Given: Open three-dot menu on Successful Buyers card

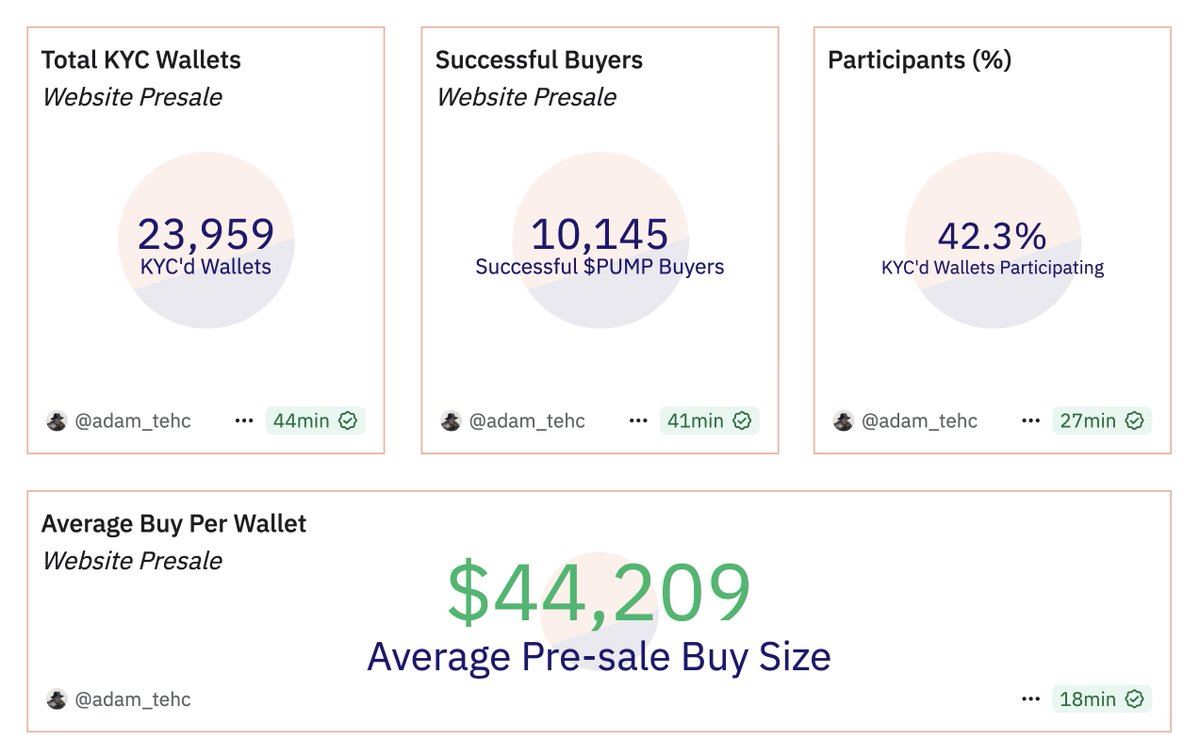Looking at the screenshot, I should [638, 421].
